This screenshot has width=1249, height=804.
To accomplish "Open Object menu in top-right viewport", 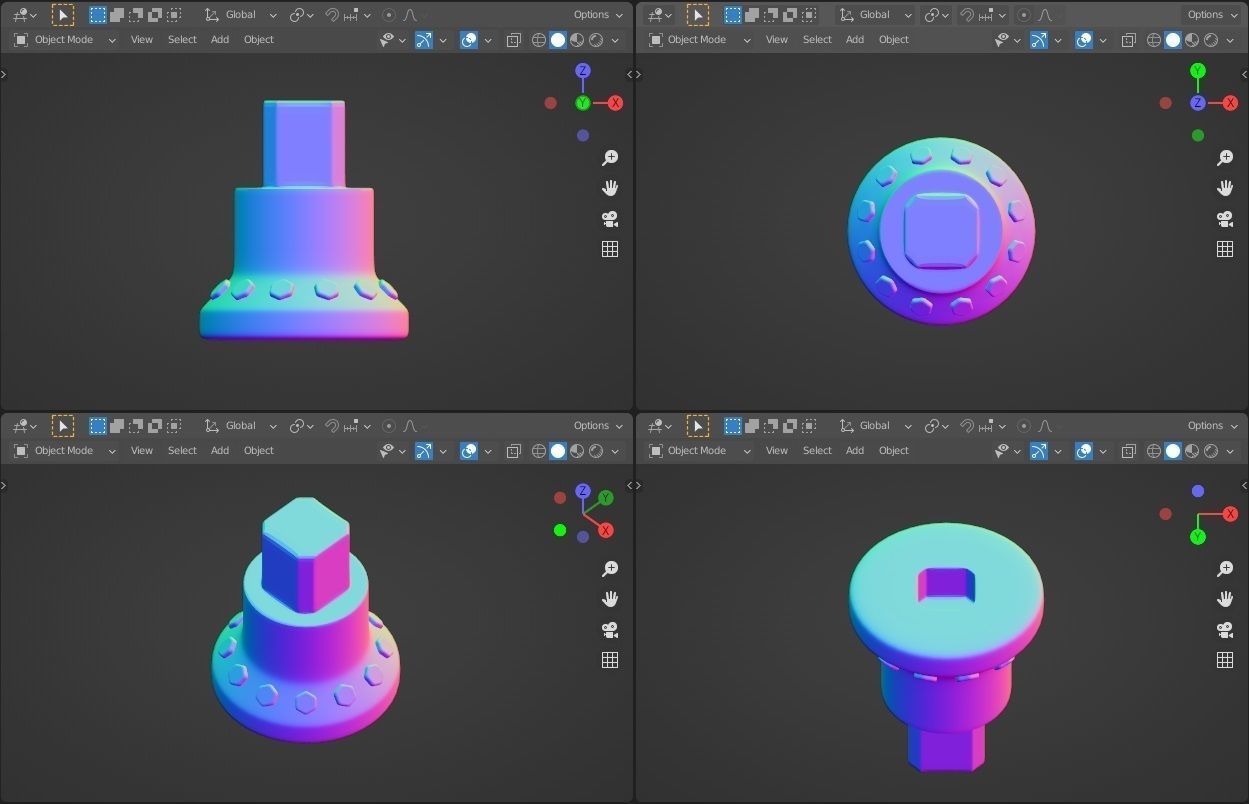I will click(894, 40).
